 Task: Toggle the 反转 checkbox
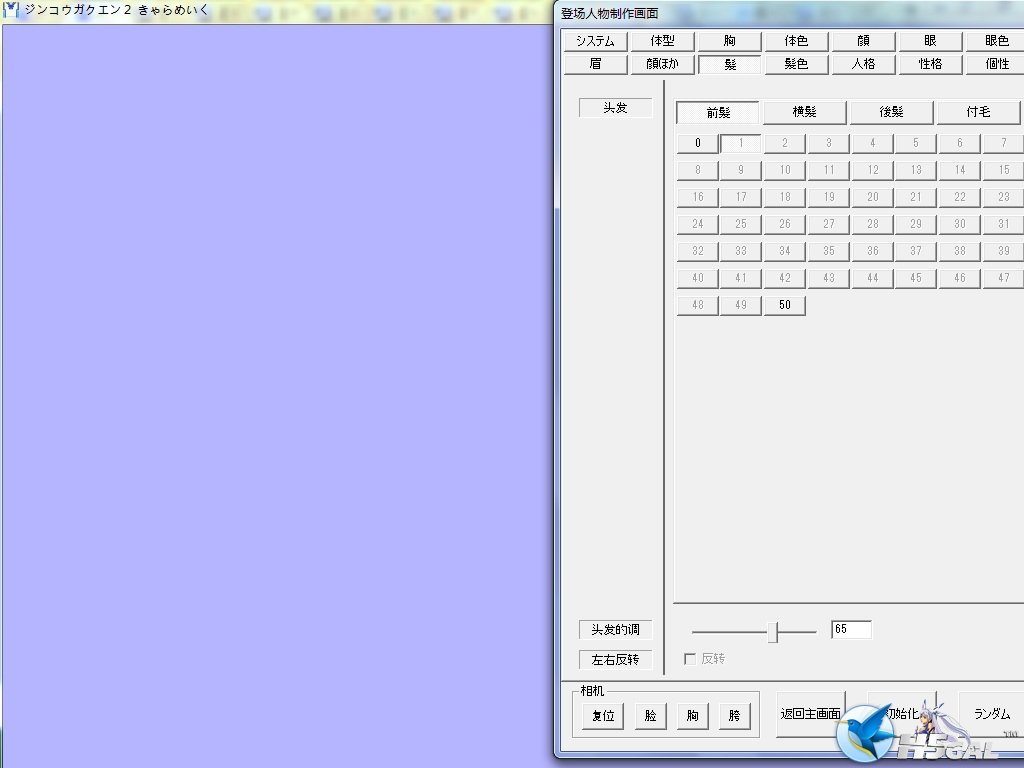690,659
